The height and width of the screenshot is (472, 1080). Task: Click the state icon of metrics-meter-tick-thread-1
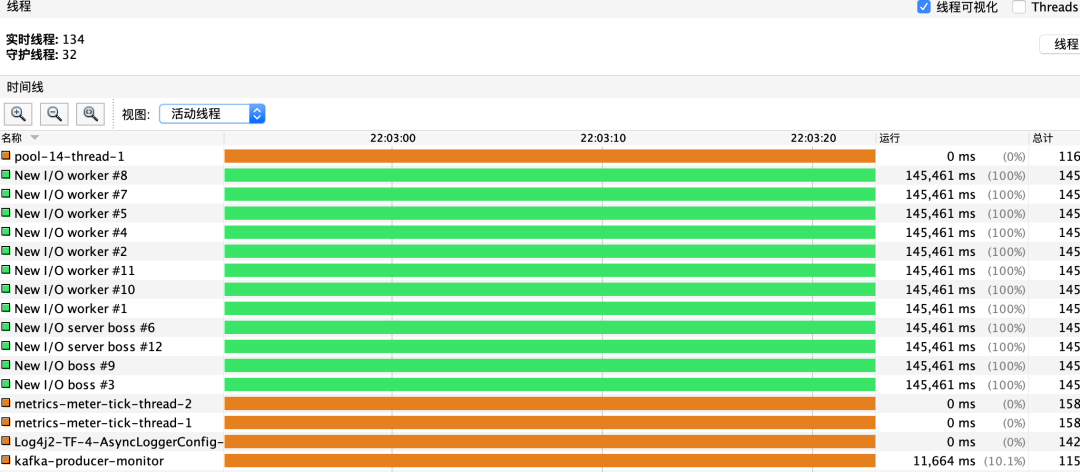[6, 422]
